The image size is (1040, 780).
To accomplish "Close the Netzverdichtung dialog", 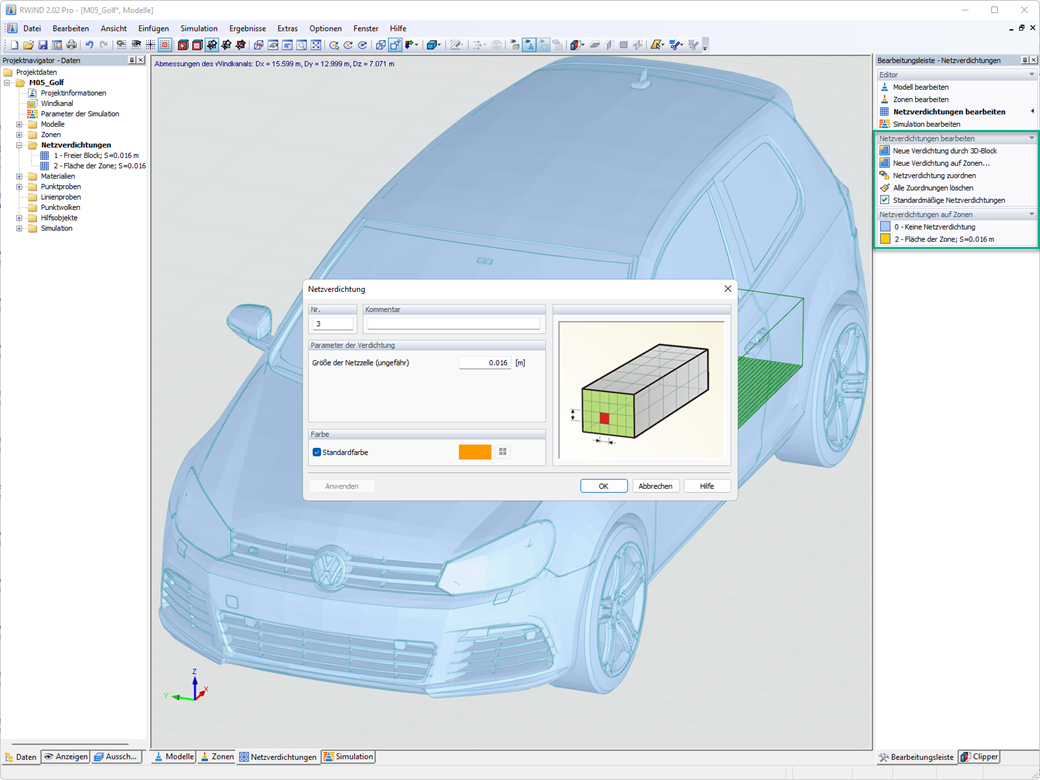I will [728, 289].
